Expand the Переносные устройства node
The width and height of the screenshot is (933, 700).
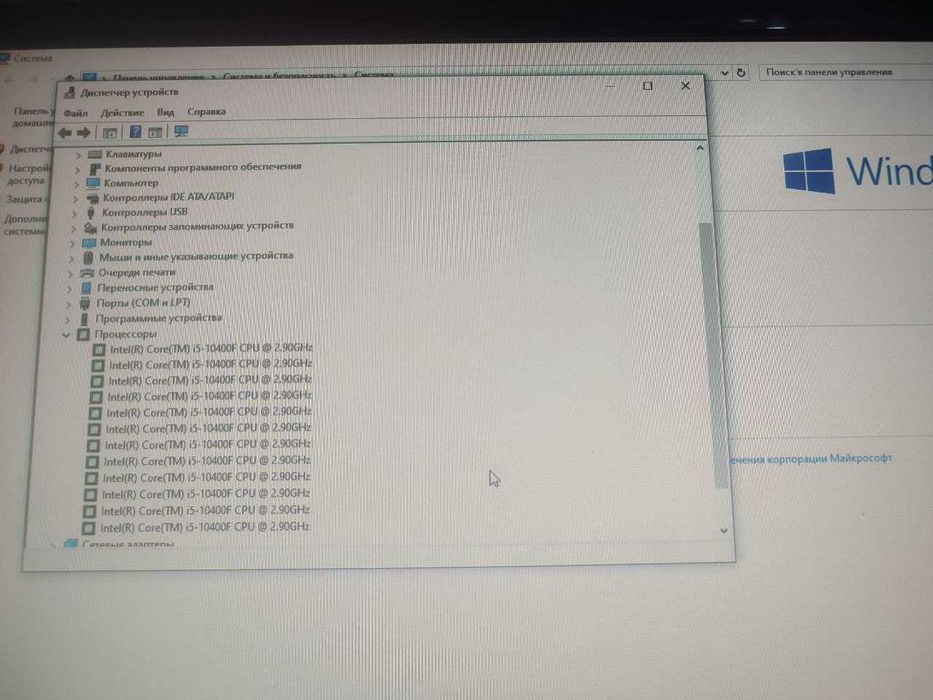tap(69, 289)
